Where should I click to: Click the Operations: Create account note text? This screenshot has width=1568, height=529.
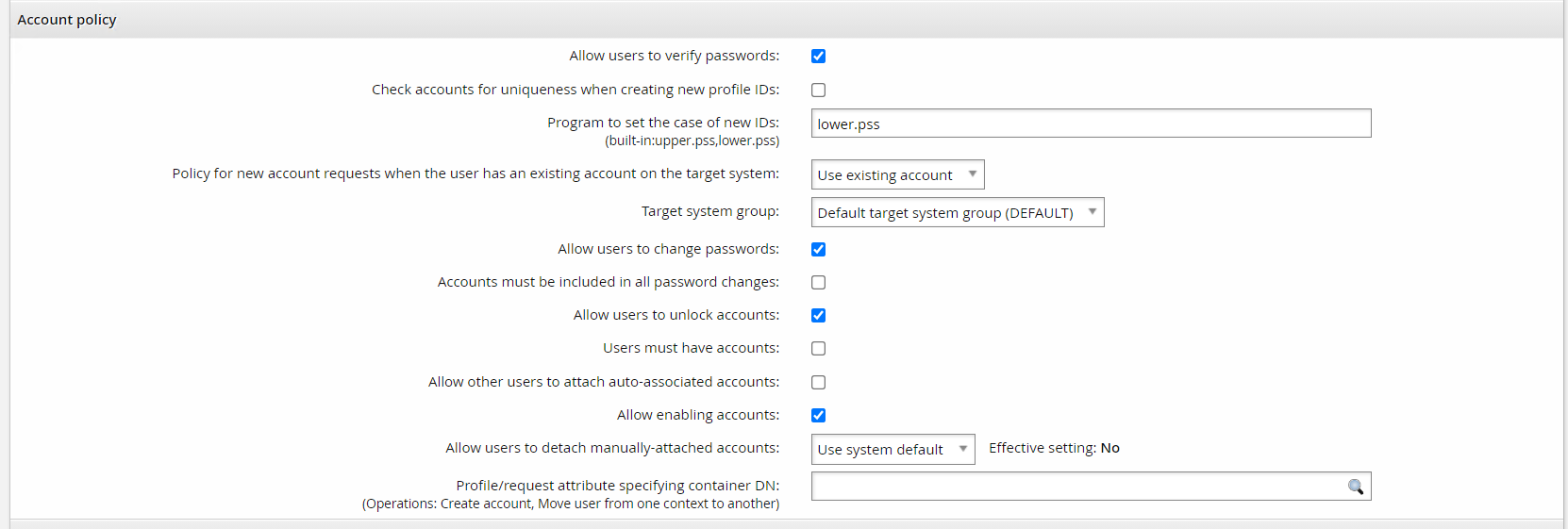tap(571, 504)
